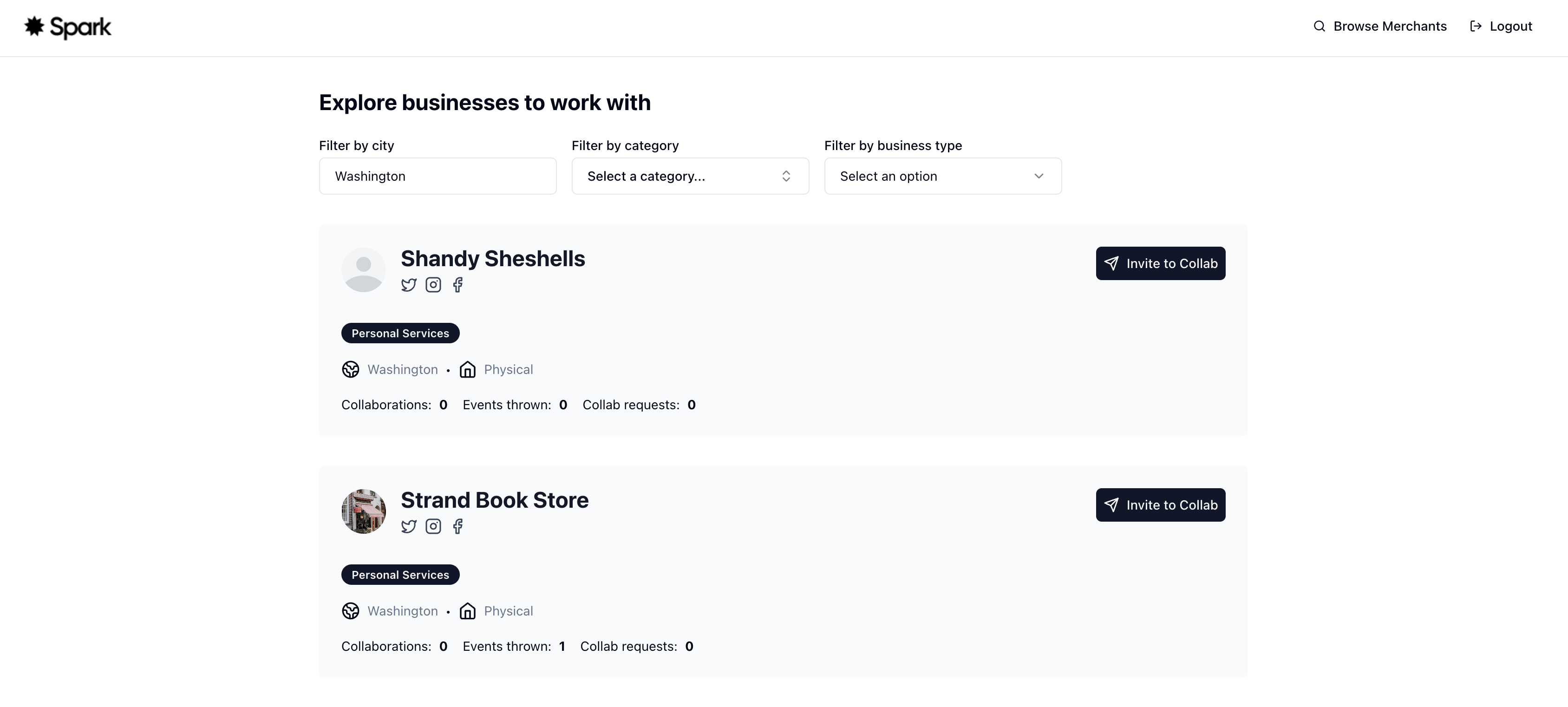Click Strand Book Store's profile thumbnail
The height and width of the screenshot is (707, 1568).
point(363,511)
